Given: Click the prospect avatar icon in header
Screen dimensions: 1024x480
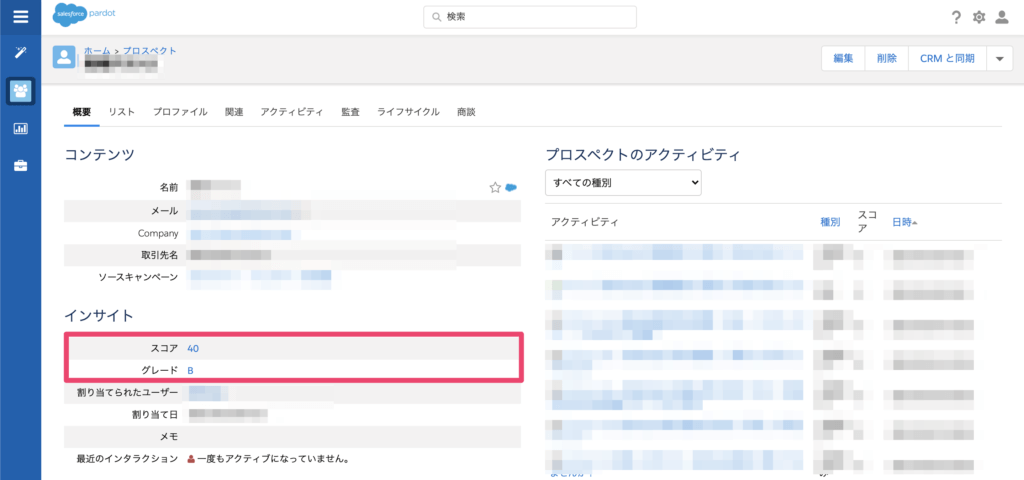Looking at the screenshot, I should click(x=64, y=57).
